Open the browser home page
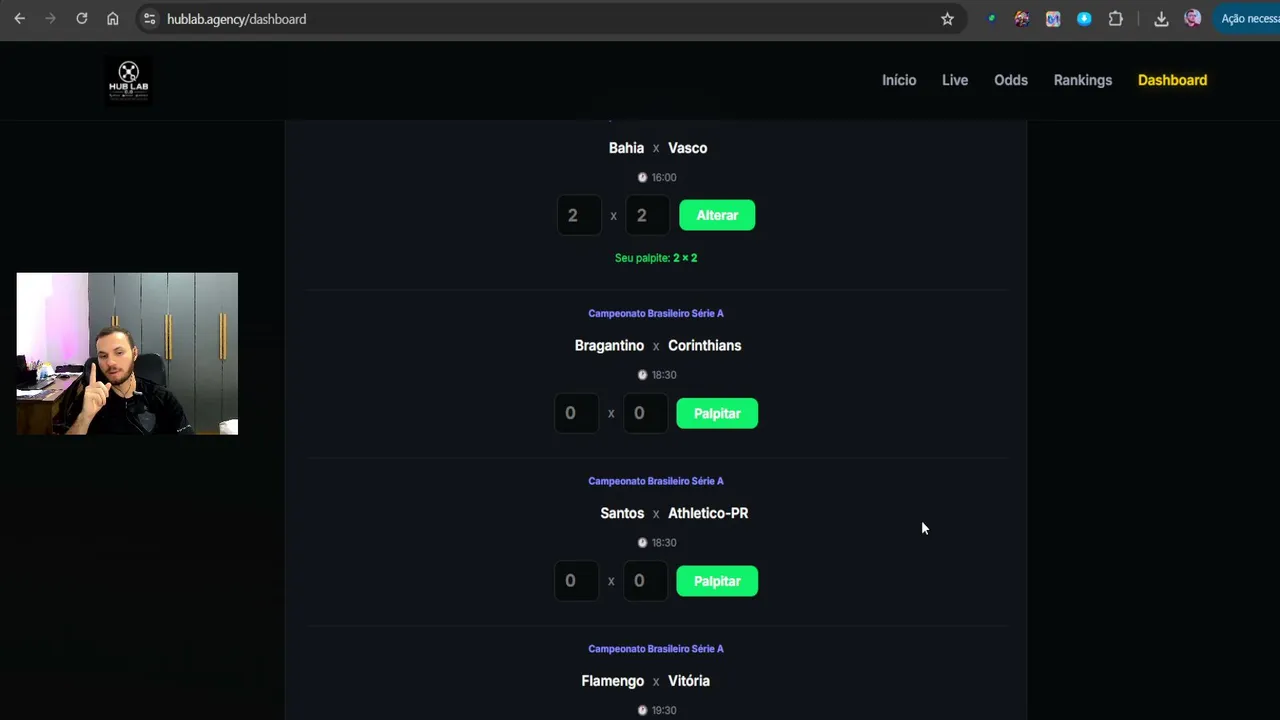Image resolution: width=1280 pixels, height=720 pixels. [113, 19]
